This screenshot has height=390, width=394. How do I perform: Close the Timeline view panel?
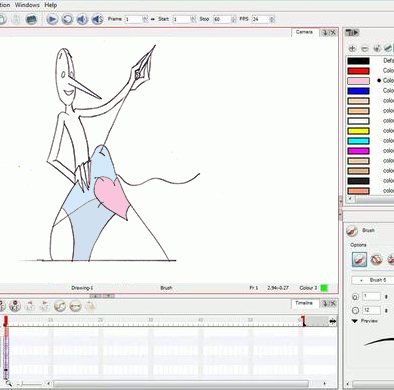click(333, 303)
